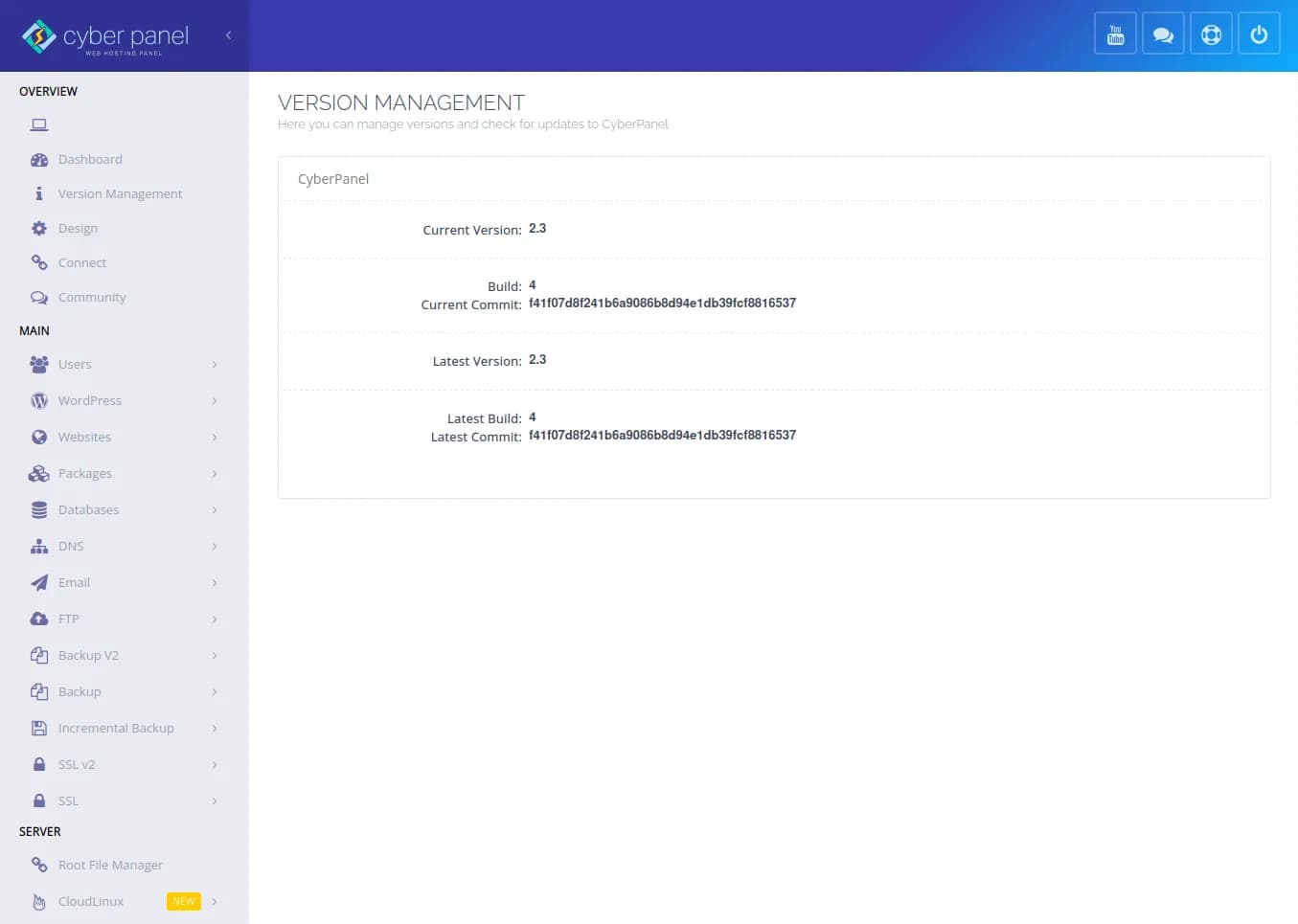This screenshot has width=1298, height=924.
Task: Click the cyber panel brand name text
Action: click(125, 36)
